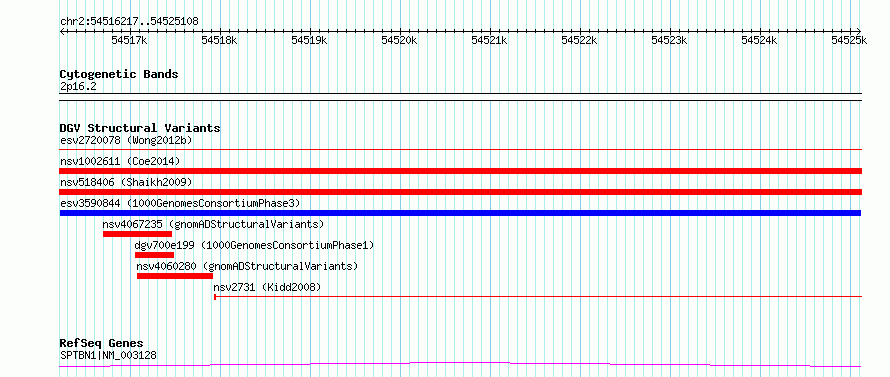Click the 54517k ruler tick label
The image size is (890, 377).
pyautogui.click(x=129, y=40)
